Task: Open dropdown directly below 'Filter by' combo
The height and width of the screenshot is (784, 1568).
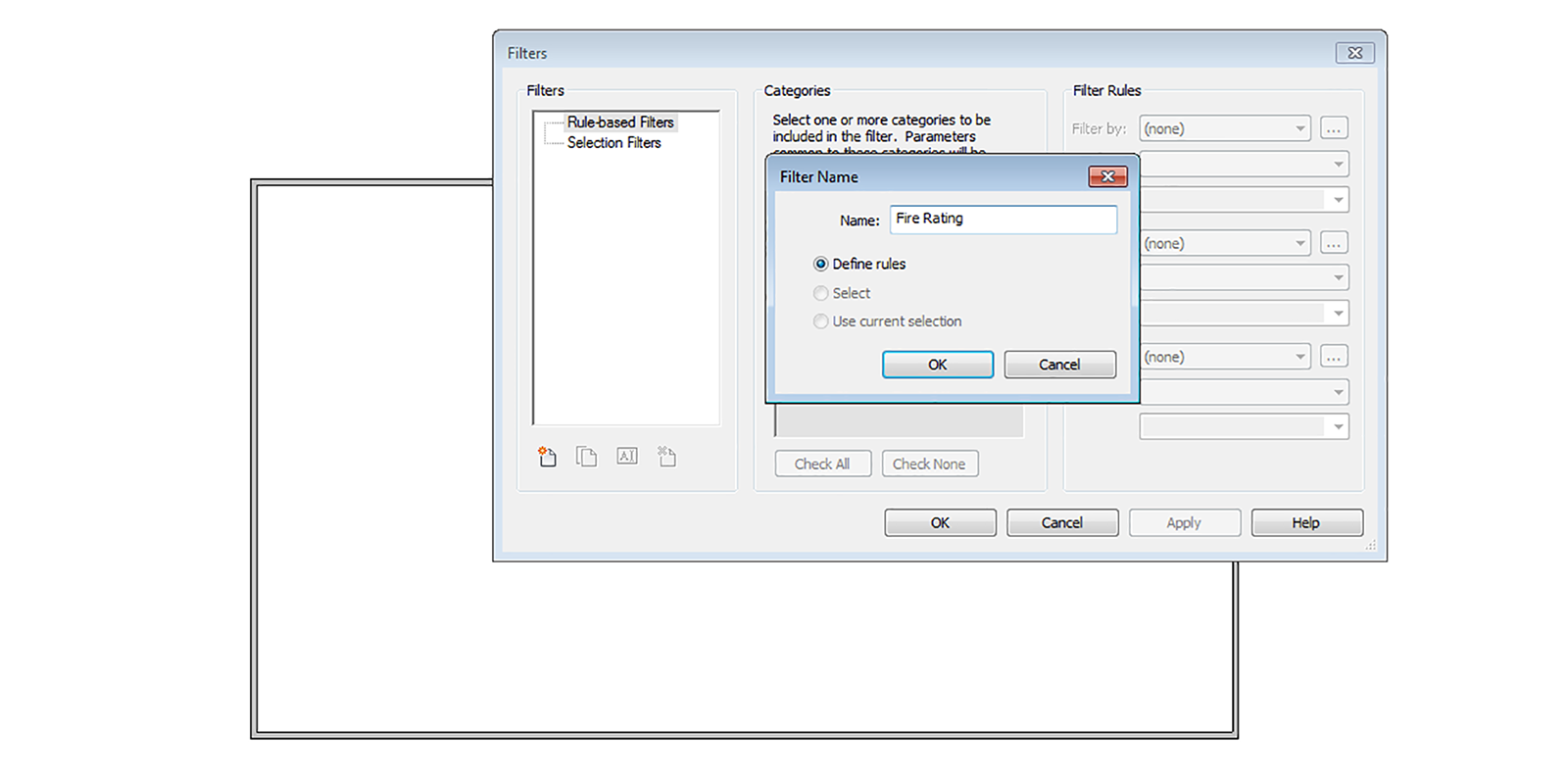Action: coord(1244,165)
